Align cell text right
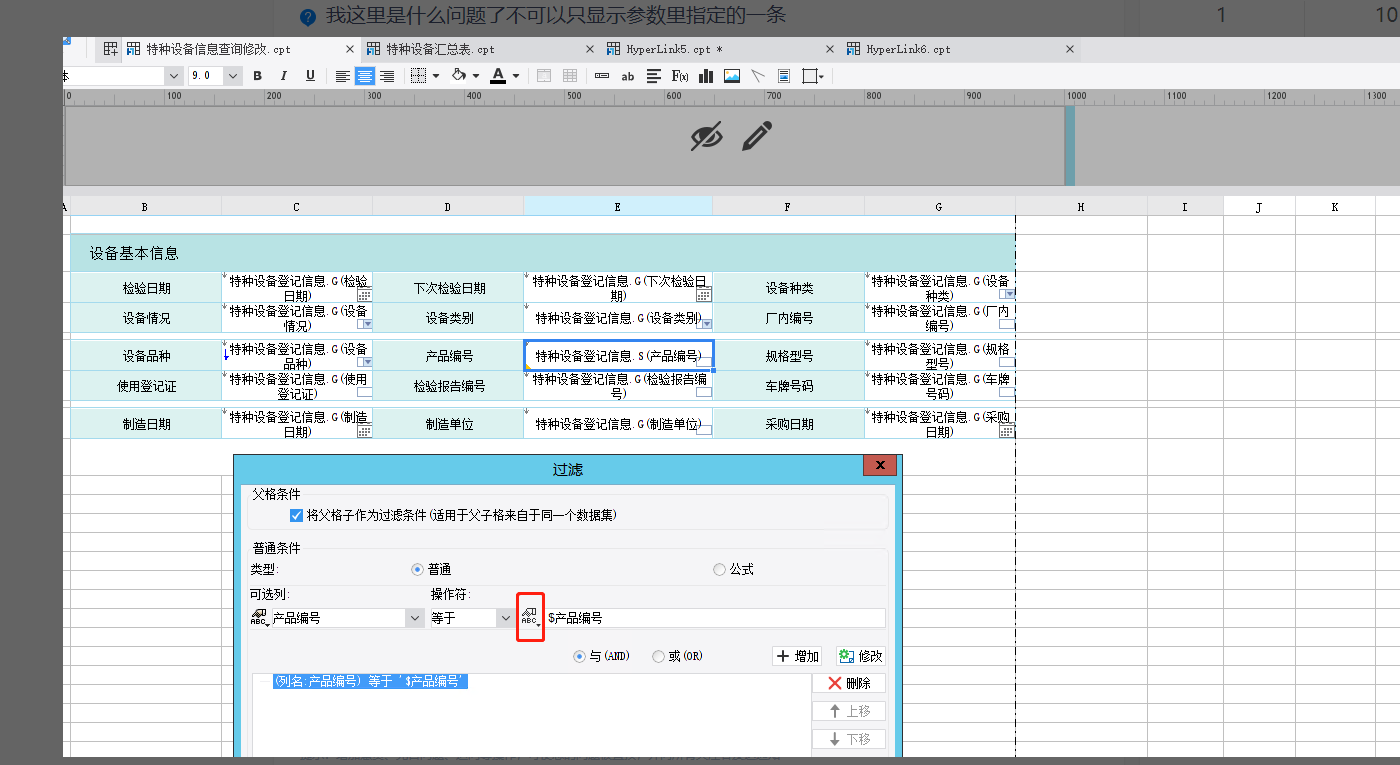1400x765 pixels. point(387,76)
